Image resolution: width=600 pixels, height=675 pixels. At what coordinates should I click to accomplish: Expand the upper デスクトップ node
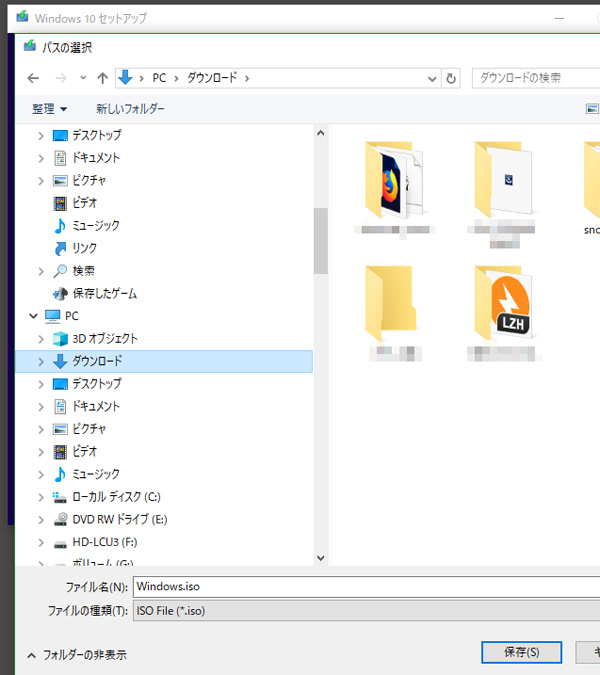click(x=41, y=136)
